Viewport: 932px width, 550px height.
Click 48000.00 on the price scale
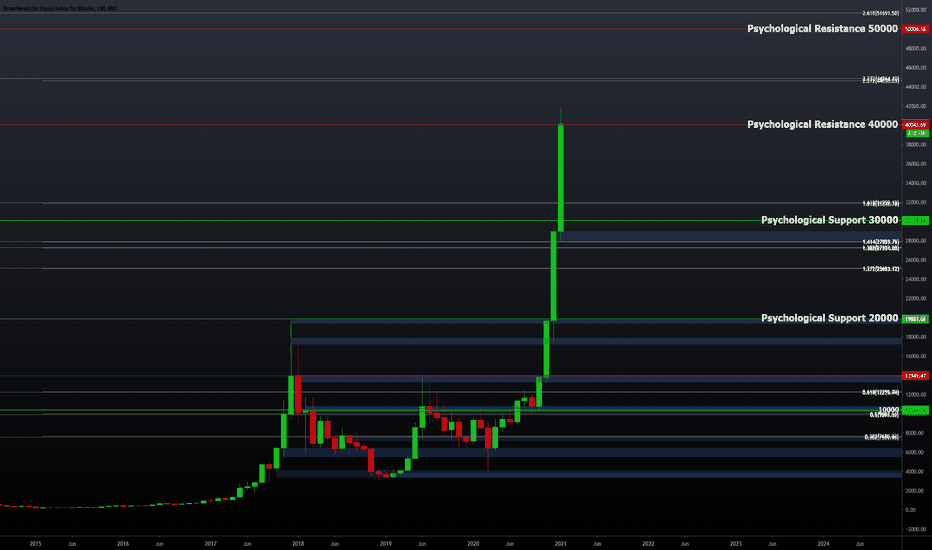pos(916,48)
